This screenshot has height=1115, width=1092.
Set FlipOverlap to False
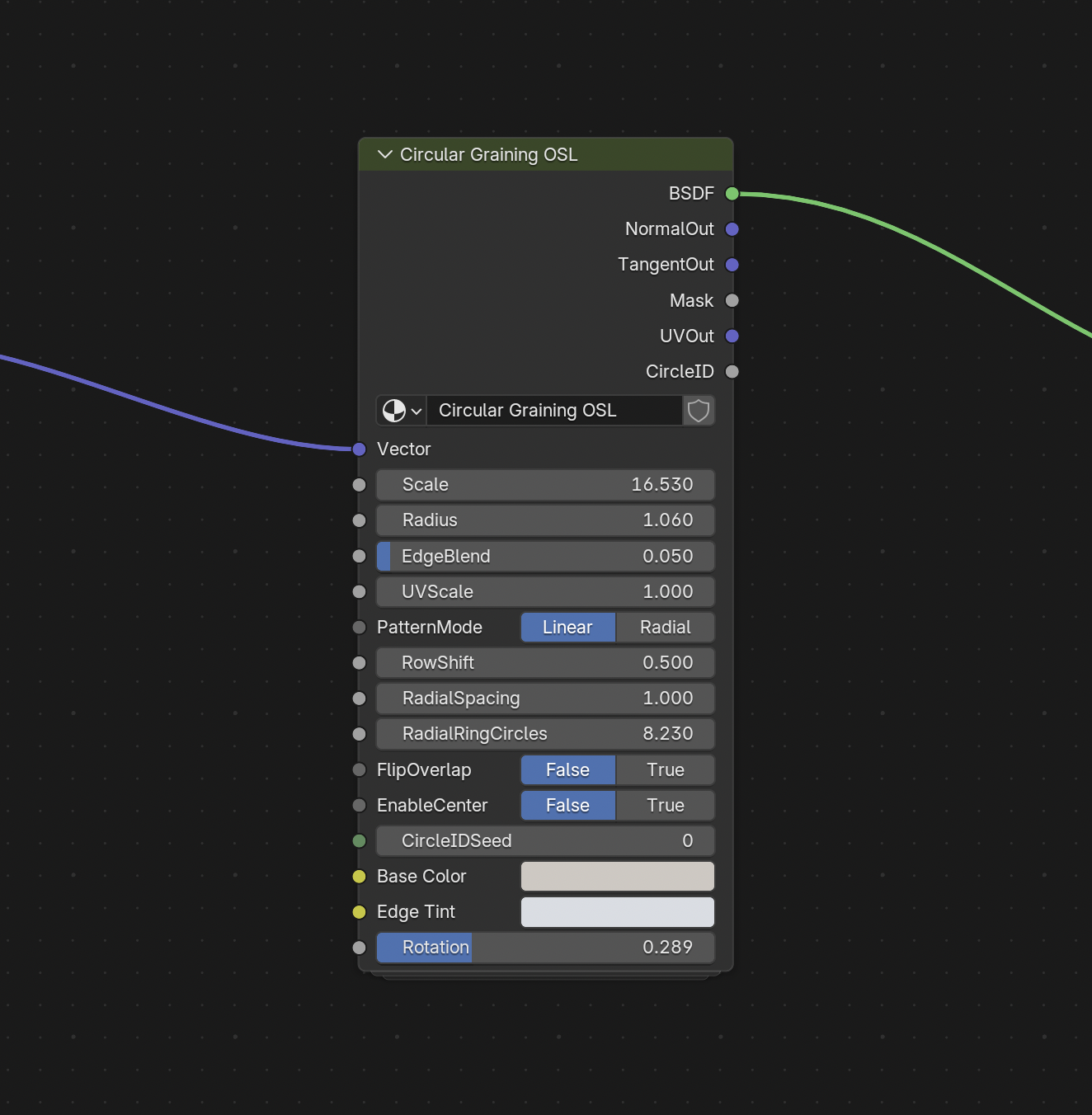(x=568, y=769)
